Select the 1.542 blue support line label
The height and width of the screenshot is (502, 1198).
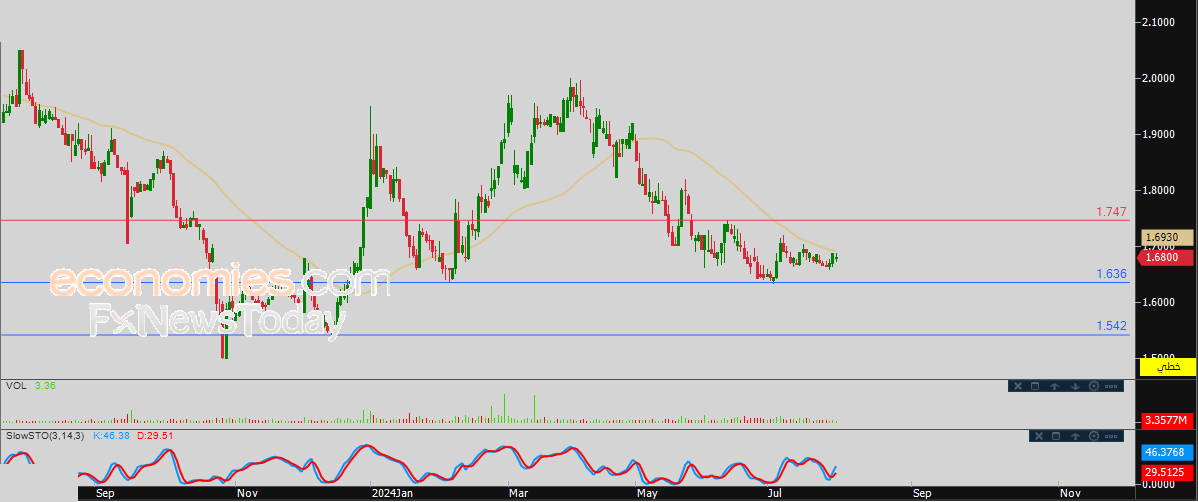[x=1111, y=327]
